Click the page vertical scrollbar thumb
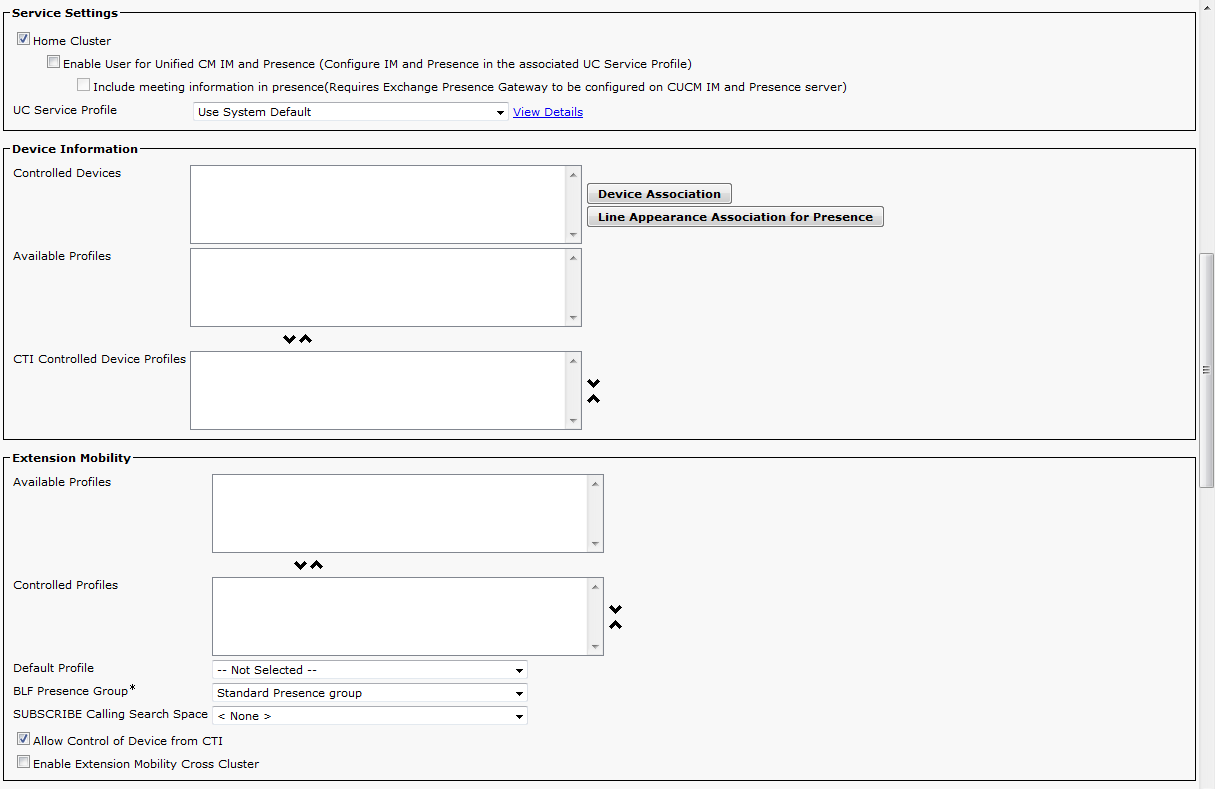 coord(1206,370)
